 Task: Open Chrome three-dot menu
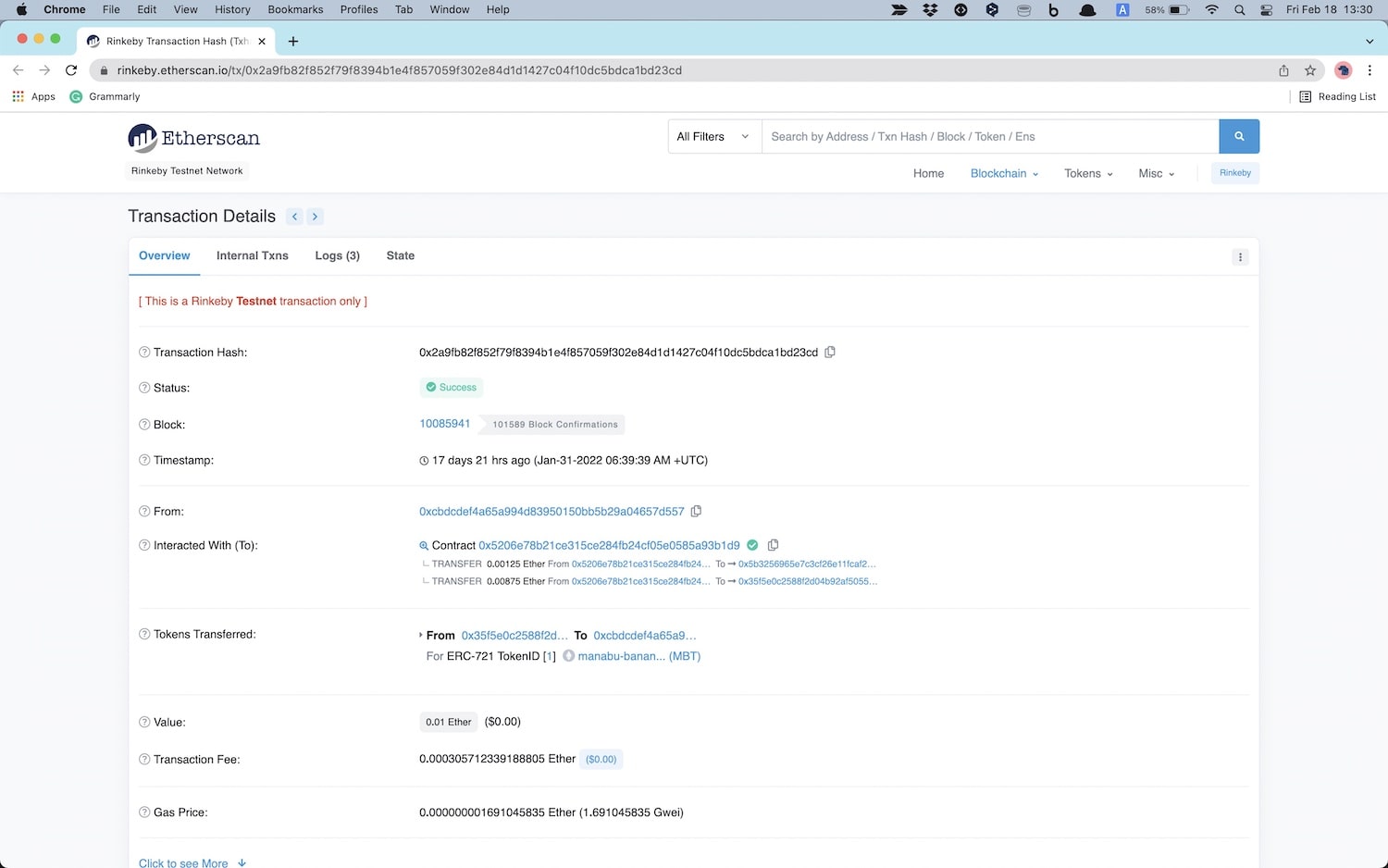click(x=1370, y=70)
